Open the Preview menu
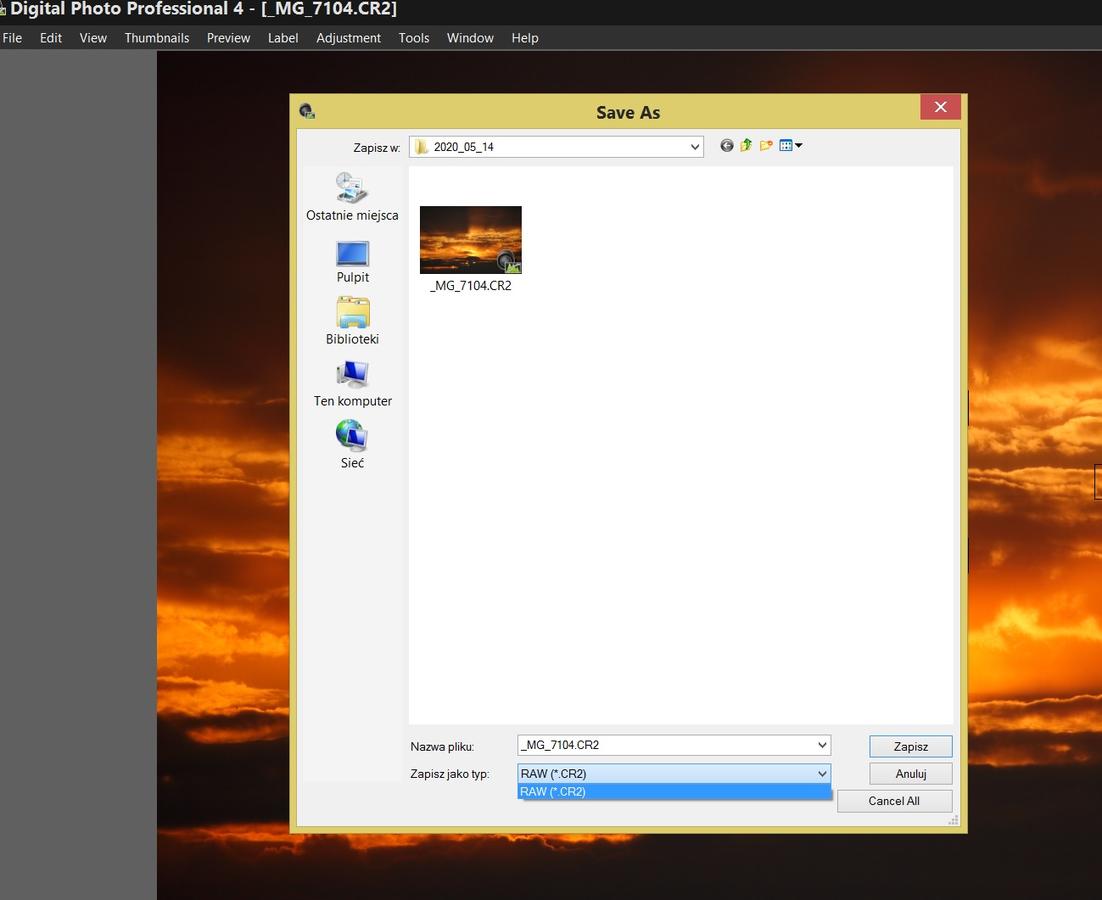The image size is (1102, 900). tap(228, 38)
